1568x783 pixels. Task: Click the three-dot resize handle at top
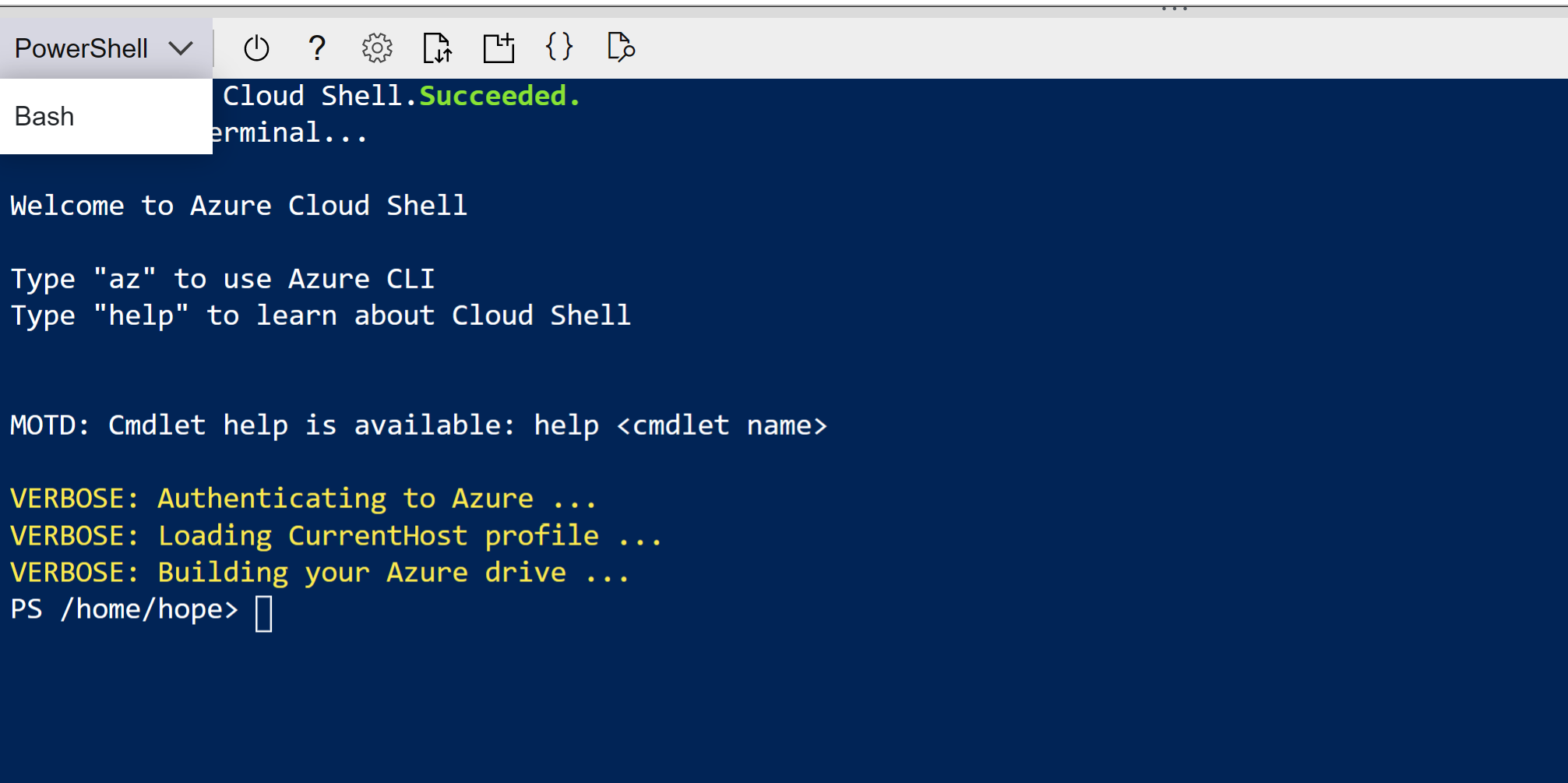pos(1174,9)
